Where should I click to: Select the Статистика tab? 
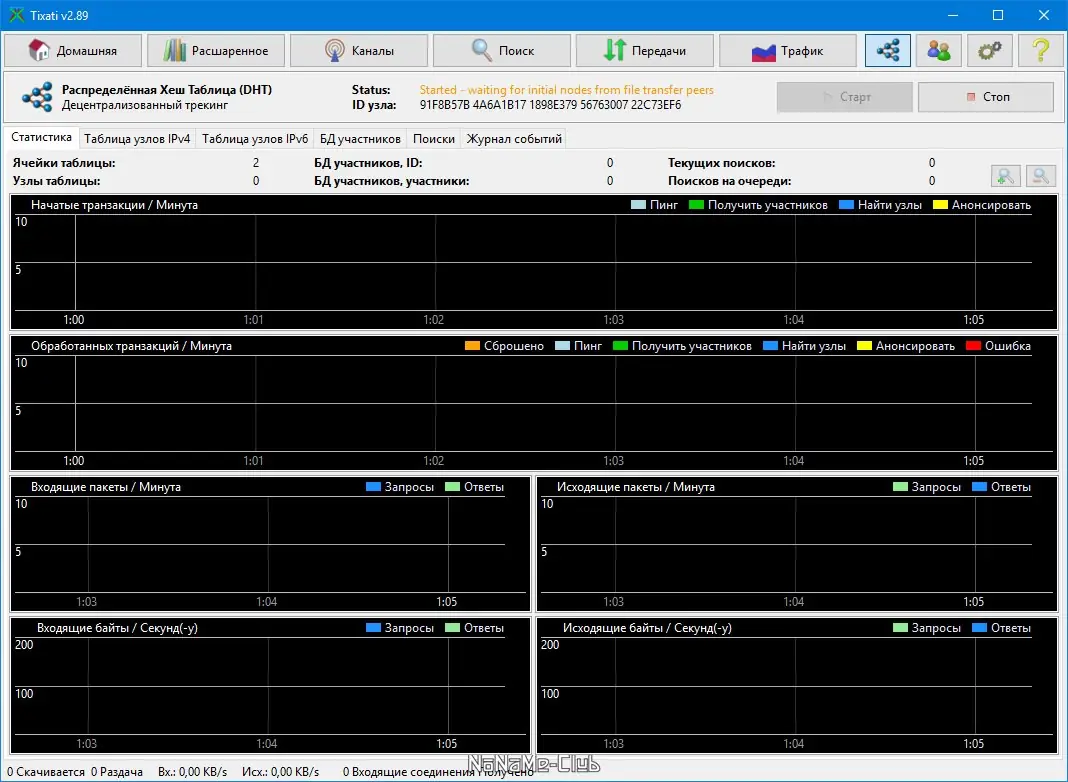click(42, 138)
